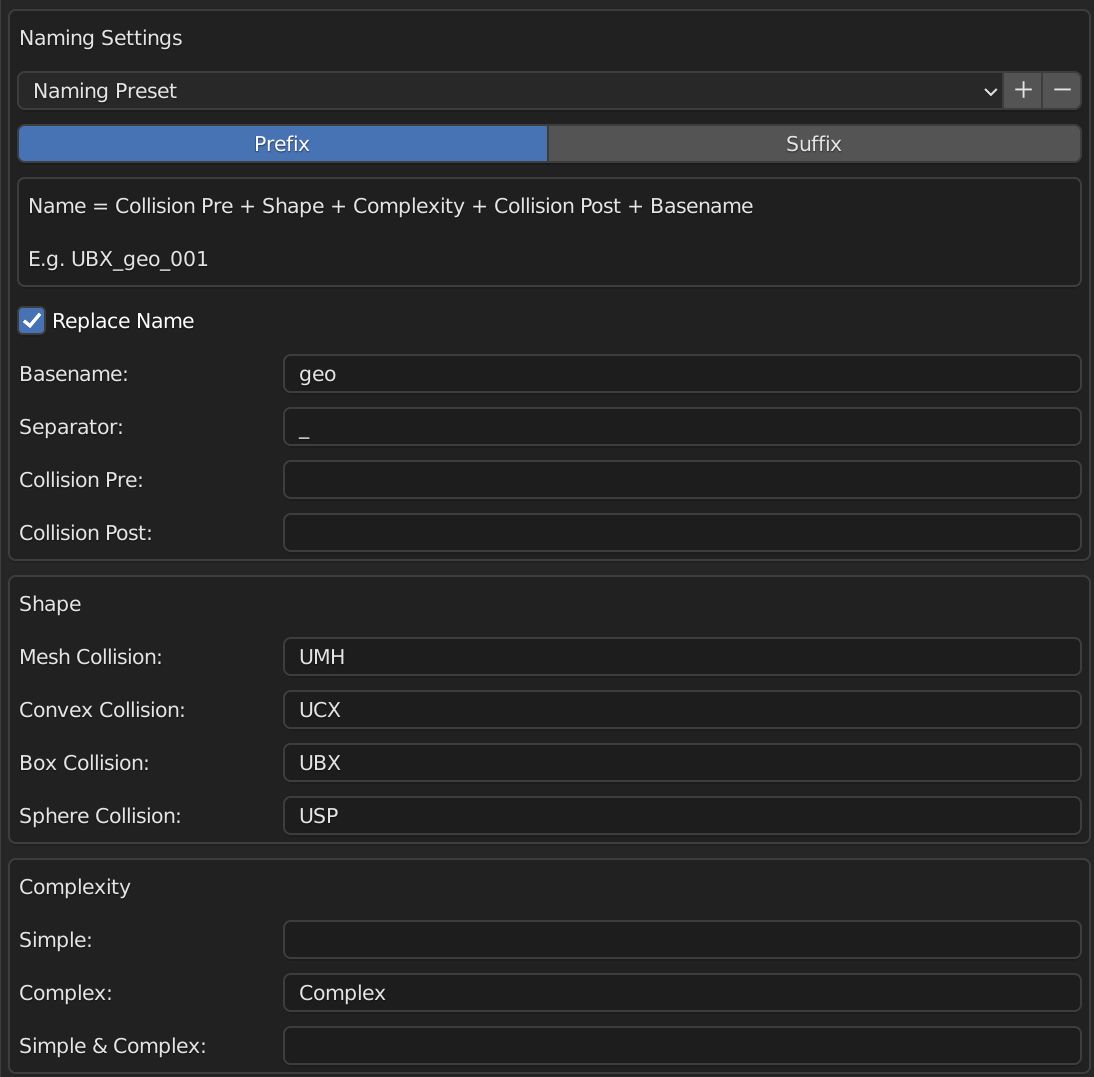The image size is (1094, 1077).
Task: Switch to the Suffix tab
Action: [813, 143]
